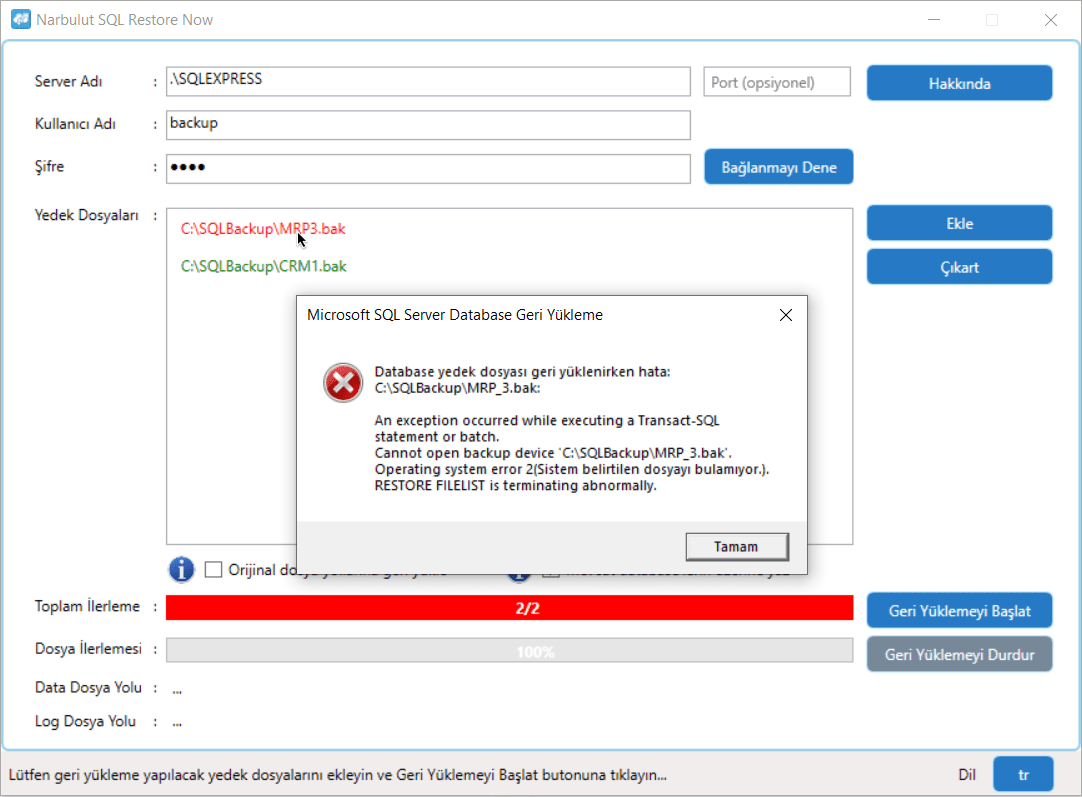The image size is (1082, 797).
Task: Focus the Şifre password field
Action: click(428, 168)
